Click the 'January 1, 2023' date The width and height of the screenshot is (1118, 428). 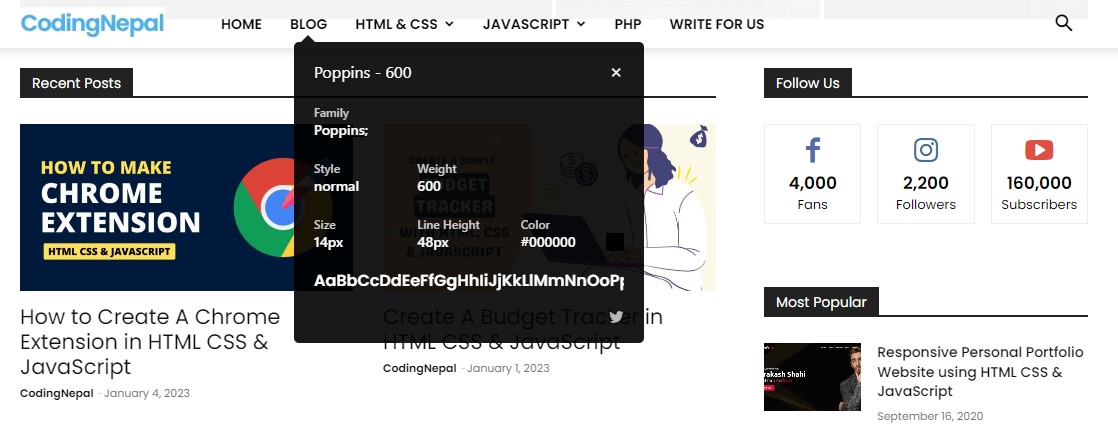[x=508, y=368]
